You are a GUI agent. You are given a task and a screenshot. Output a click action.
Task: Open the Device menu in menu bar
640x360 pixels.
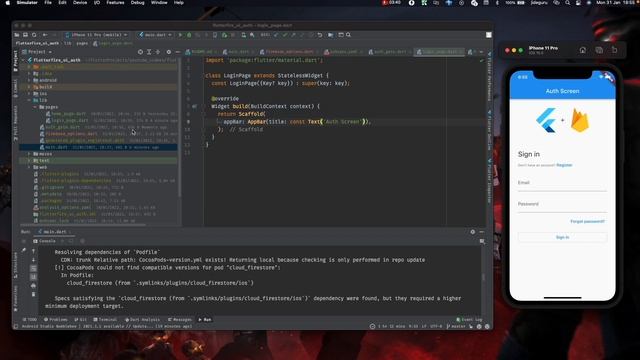click(80, 2)
